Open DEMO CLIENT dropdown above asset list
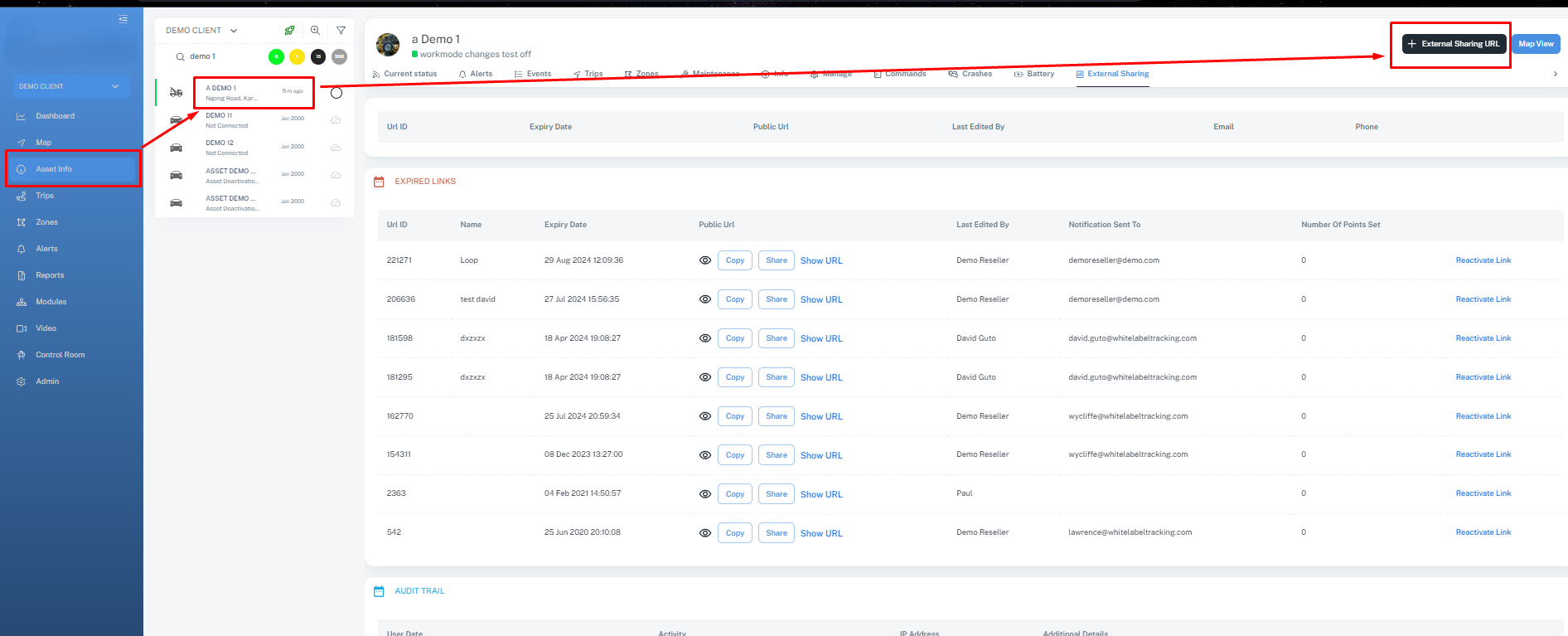 pos(201,31)
